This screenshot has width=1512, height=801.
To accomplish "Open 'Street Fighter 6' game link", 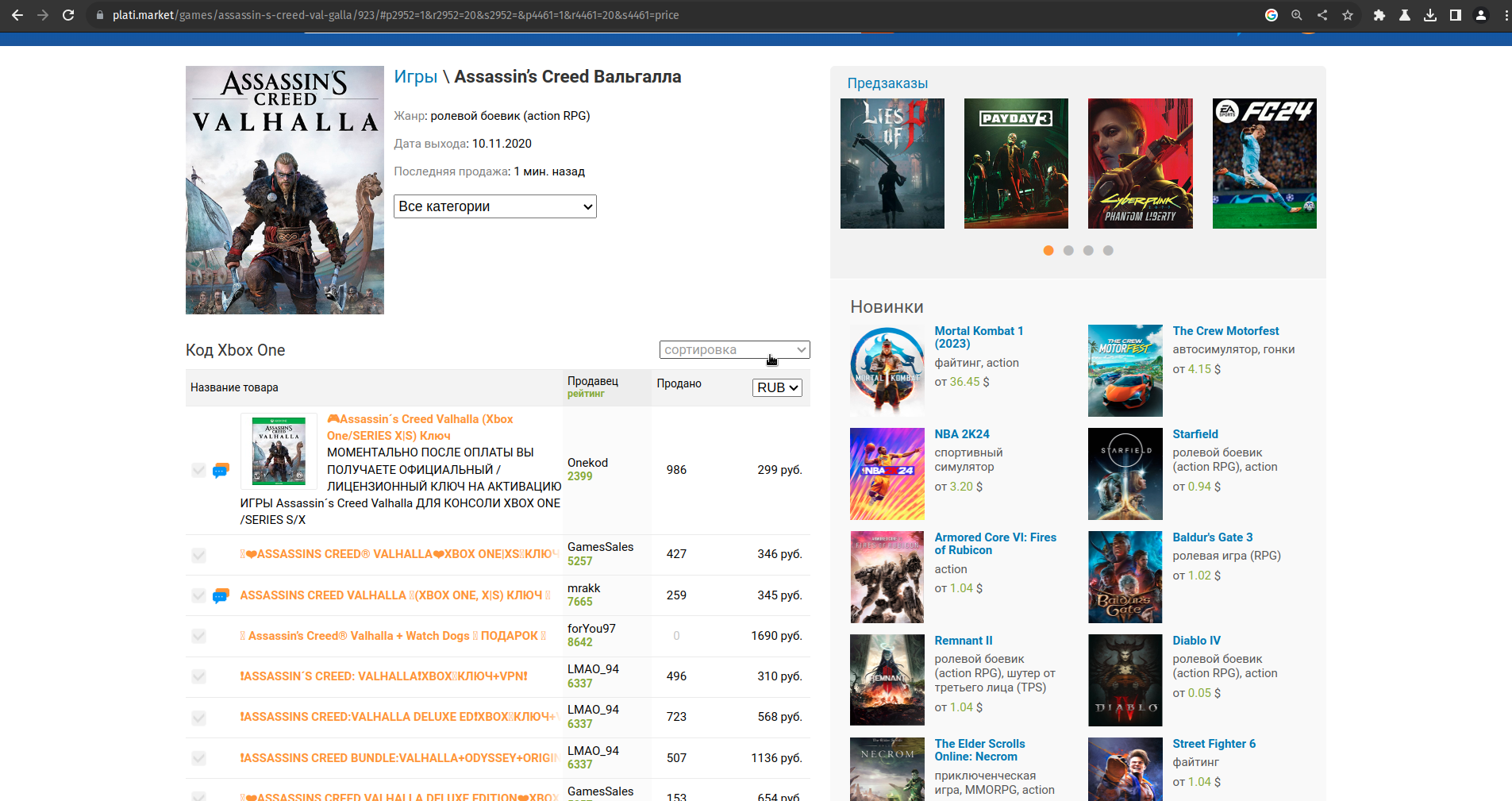I will coord(1214,744).
